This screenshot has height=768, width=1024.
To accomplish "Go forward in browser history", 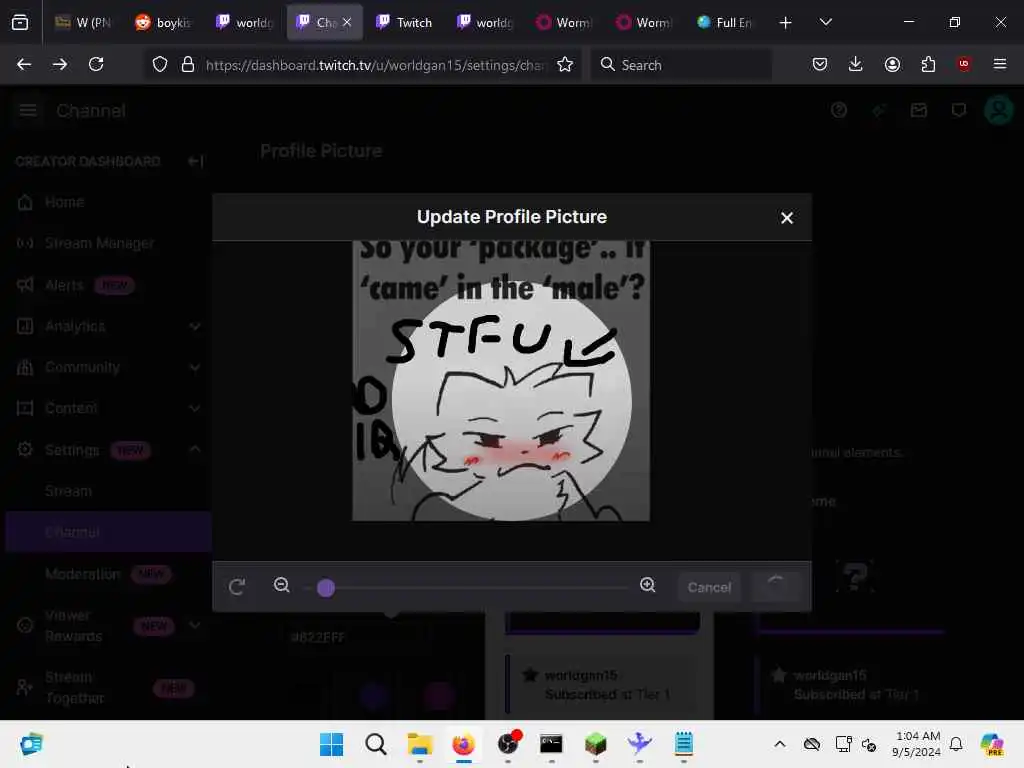I will [x=60, y=64].
